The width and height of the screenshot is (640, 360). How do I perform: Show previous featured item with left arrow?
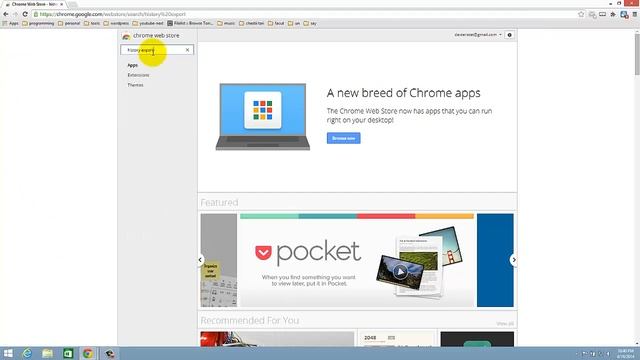pyautogui.click(x=200, y=260)
